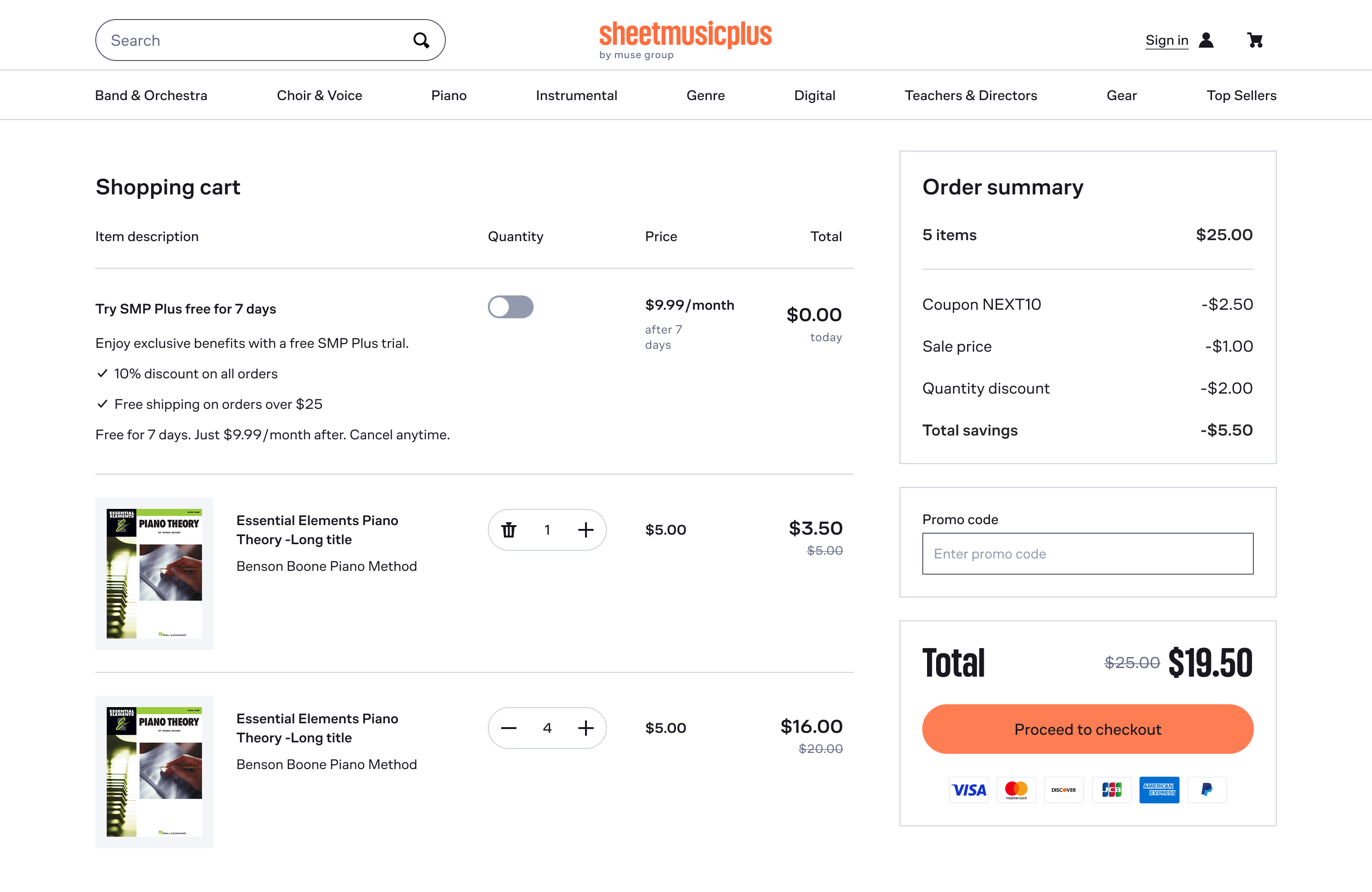The width and height of the screenshot is (1372, 892).
Task: Click the '5 items' summary label
Action: [x=949, y=235]
